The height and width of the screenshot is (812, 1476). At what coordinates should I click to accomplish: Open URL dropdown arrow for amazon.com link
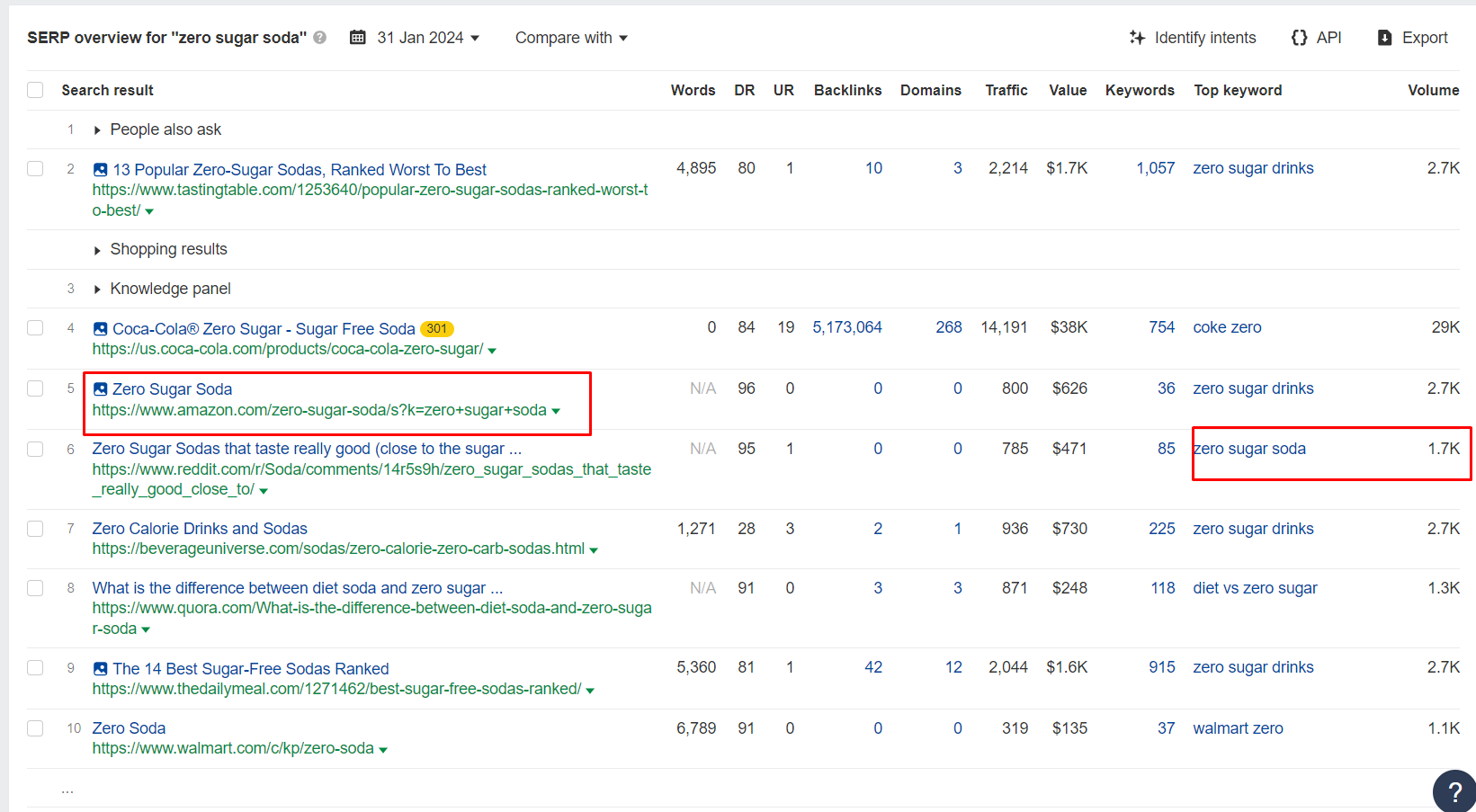pyautogui.click(x=556, y=411)
